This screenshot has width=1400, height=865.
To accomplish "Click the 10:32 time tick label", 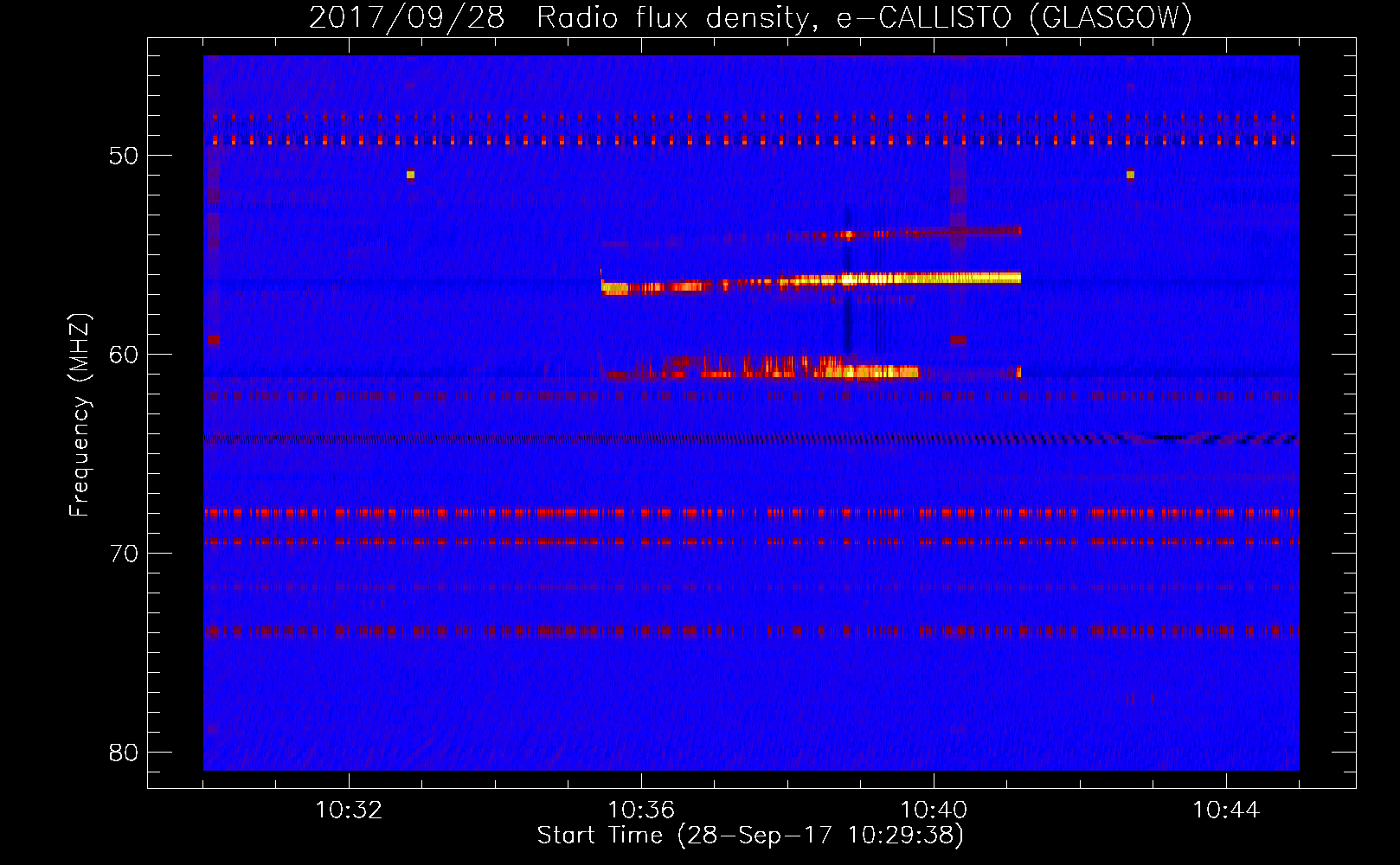I will [349, 811].
